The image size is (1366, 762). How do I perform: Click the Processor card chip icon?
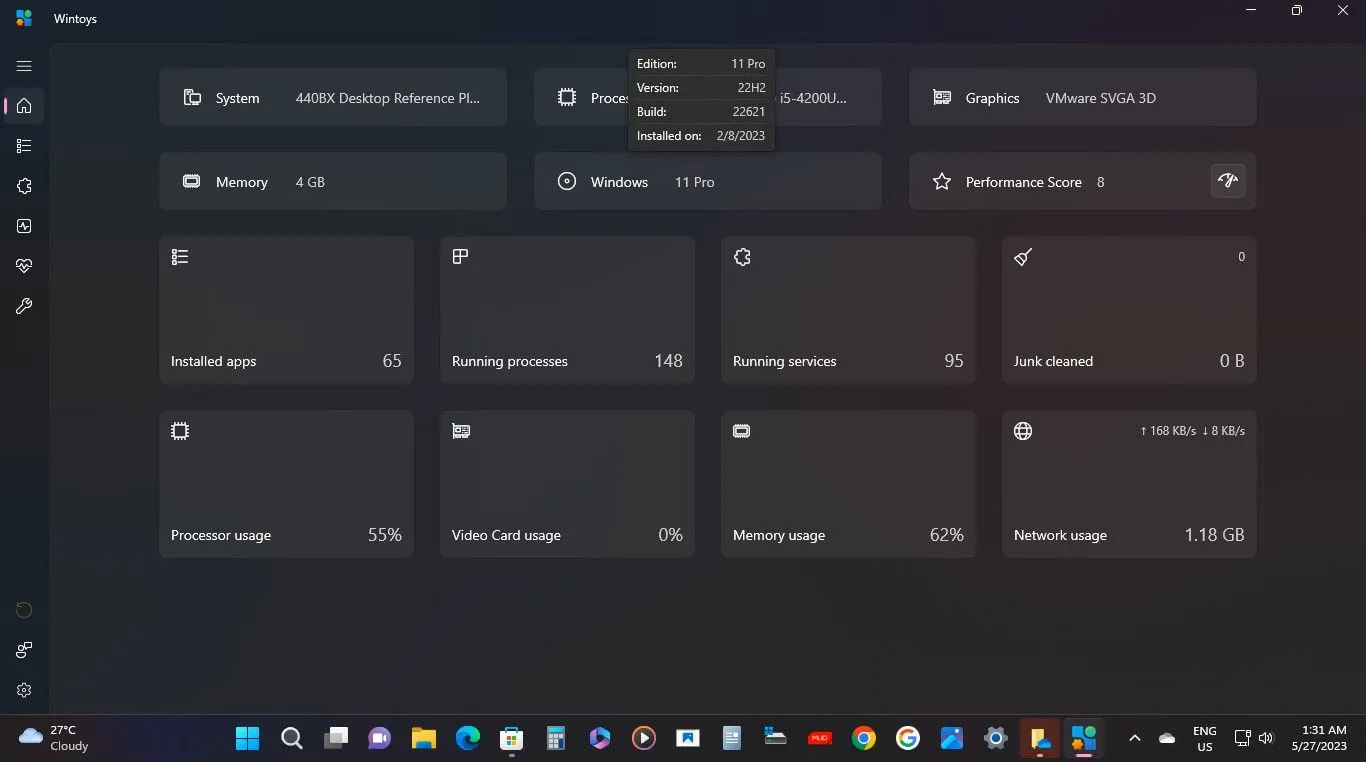(567, 97)
